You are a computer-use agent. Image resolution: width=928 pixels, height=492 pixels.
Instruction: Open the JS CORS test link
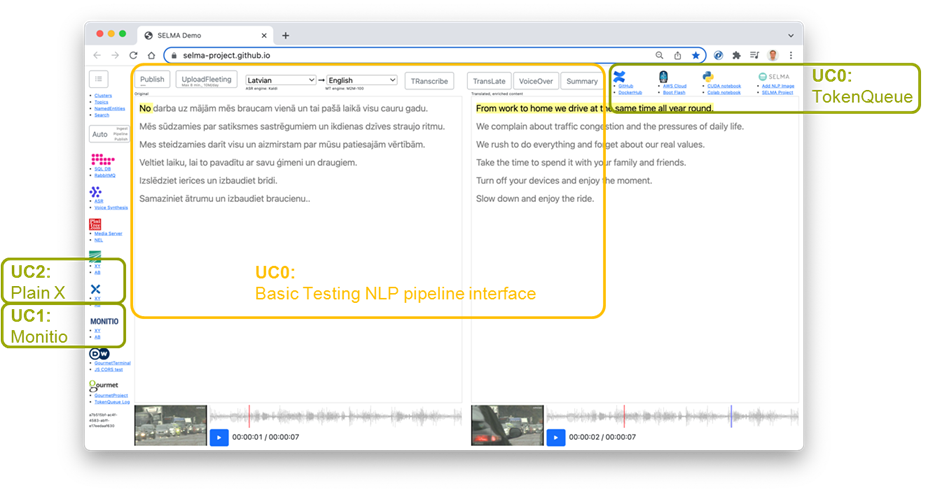[x=108, y=369]
